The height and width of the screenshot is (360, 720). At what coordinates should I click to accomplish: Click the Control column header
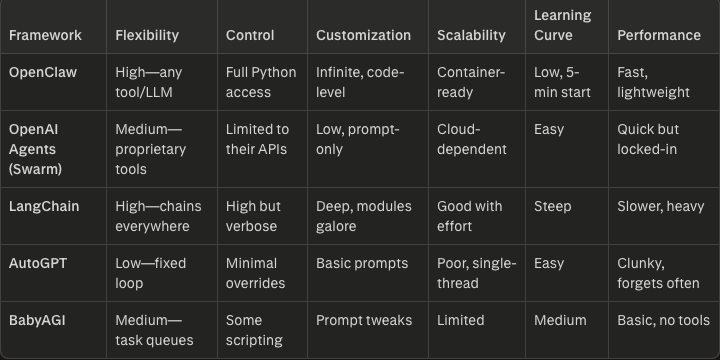(250, 35)
